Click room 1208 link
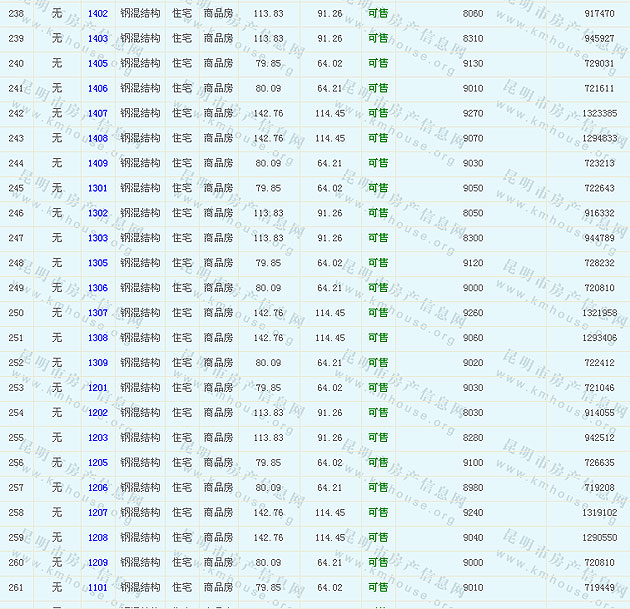The width and height of the screenshot is (630, 609). pos(97,539)
